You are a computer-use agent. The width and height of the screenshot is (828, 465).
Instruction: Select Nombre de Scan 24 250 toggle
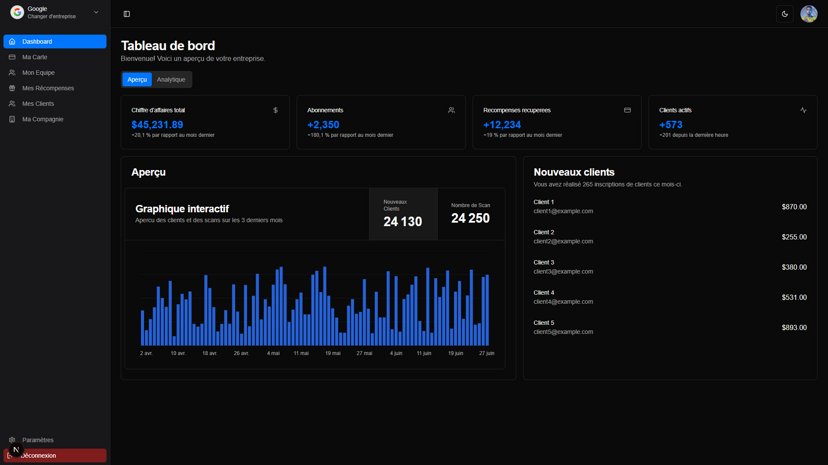[471, 214]
